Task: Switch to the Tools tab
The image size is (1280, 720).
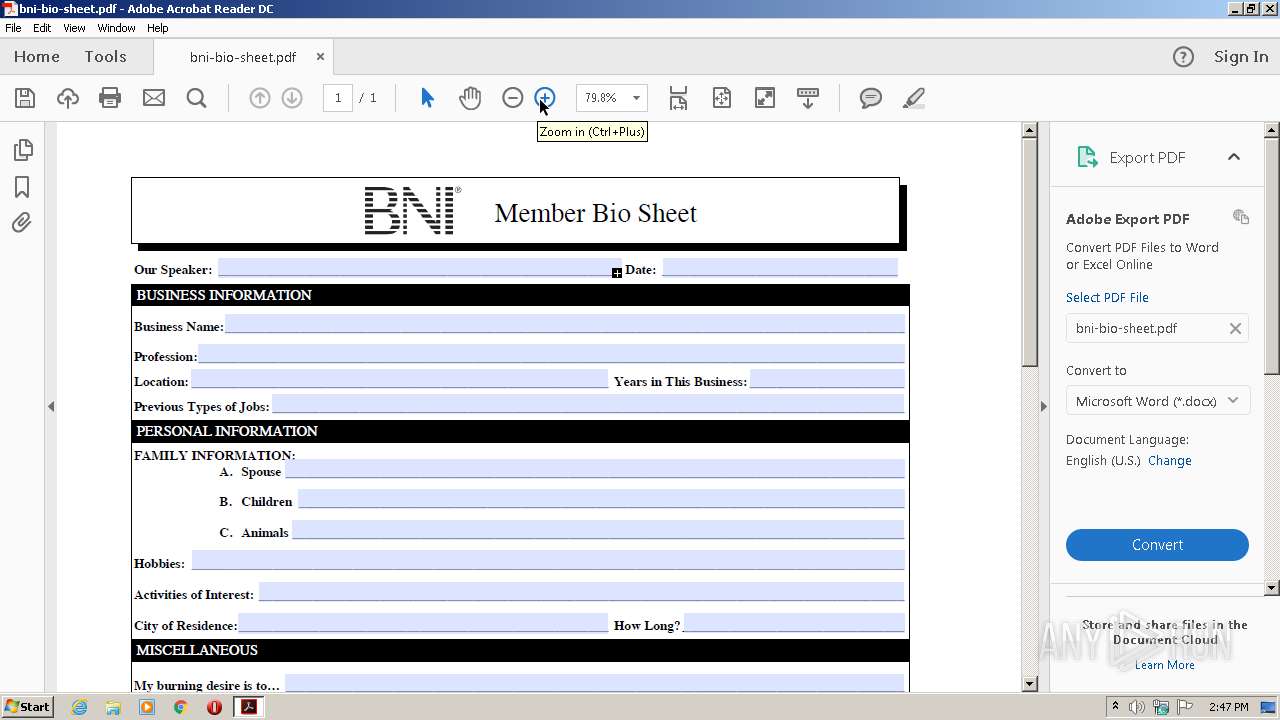Action: [105, 57]
